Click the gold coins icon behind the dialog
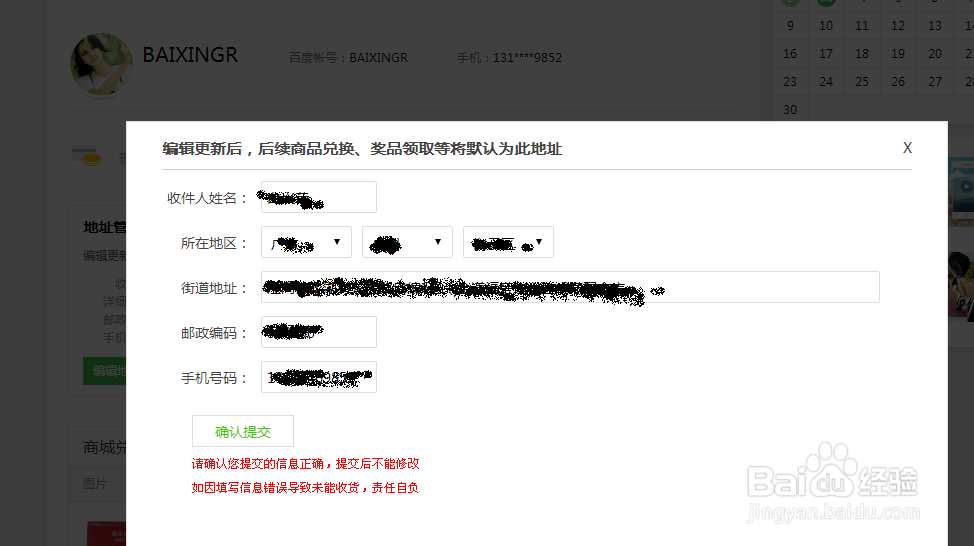The image size is (974, 546). tap(87, 156)
